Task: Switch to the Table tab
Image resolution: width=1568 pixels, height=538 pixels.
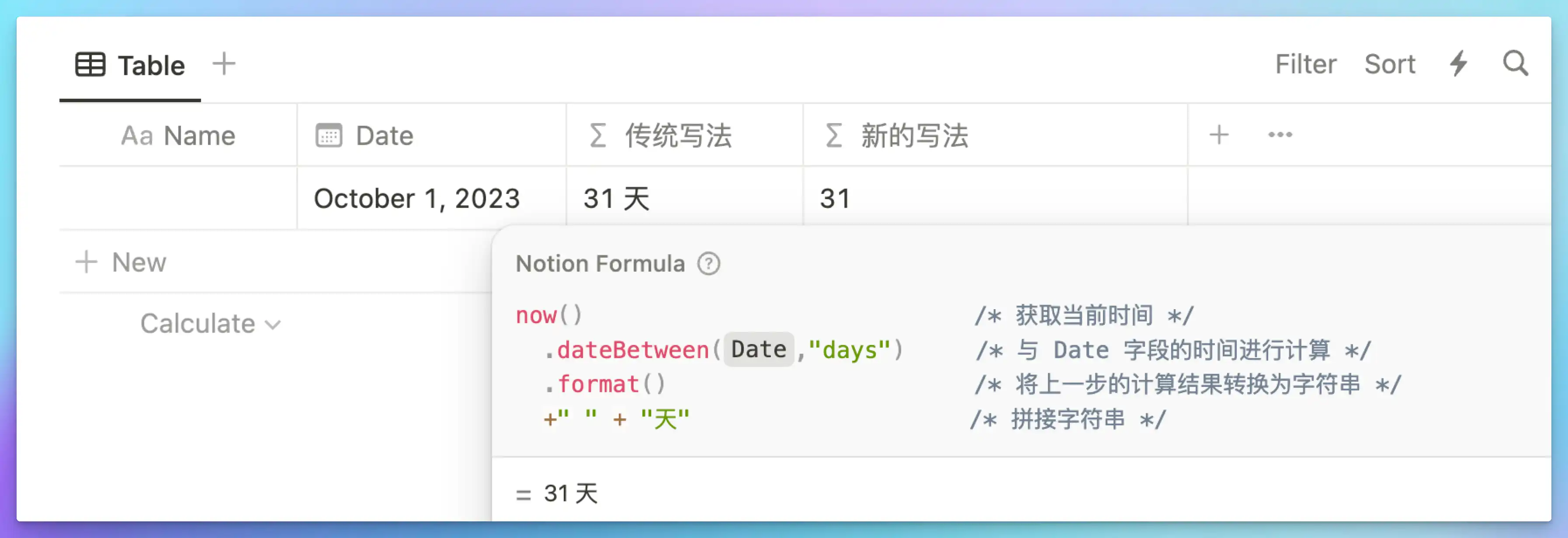Action: 150,65
